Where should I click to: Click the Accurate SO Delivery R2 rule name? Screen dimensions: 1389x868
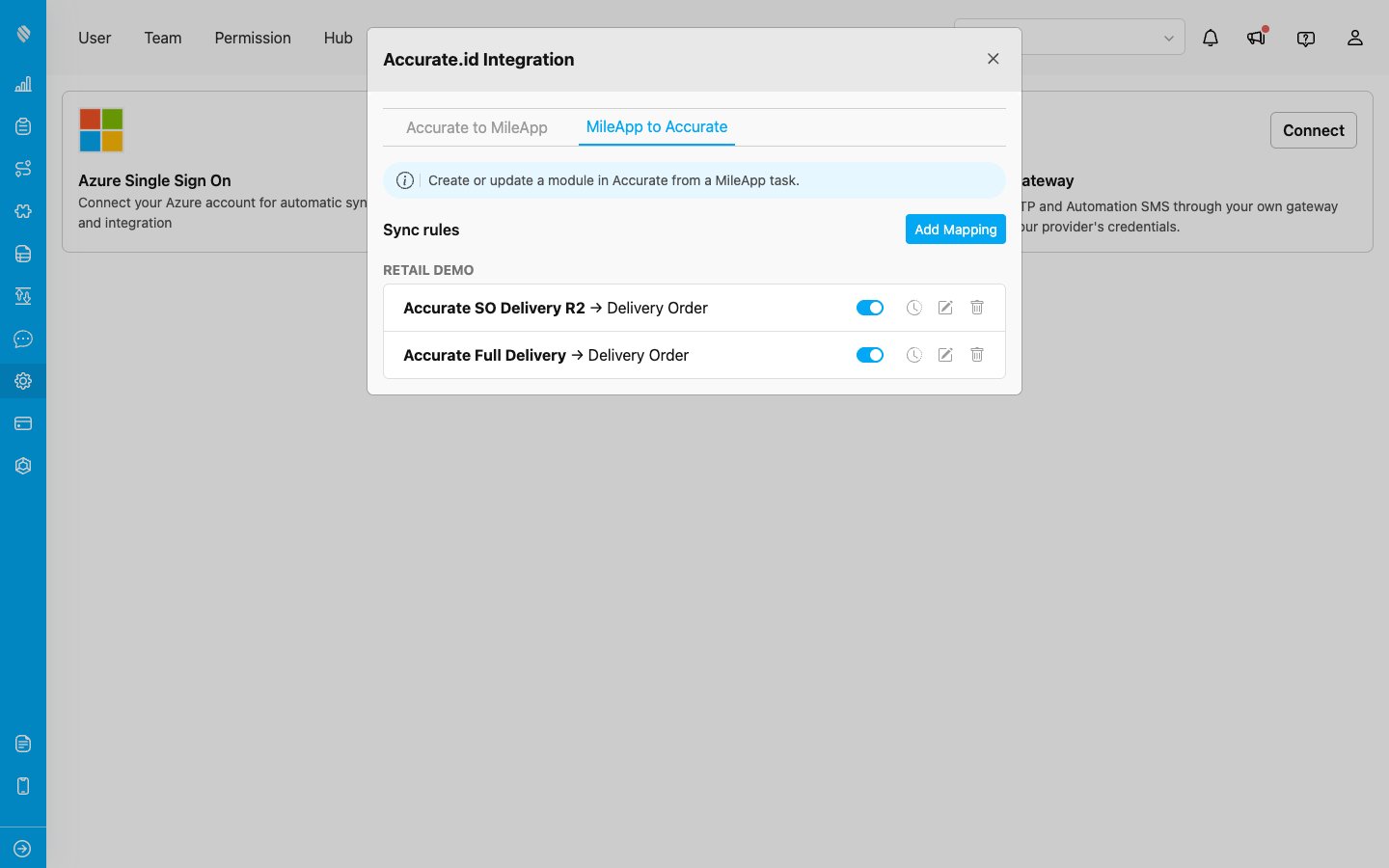click(494, 308)
